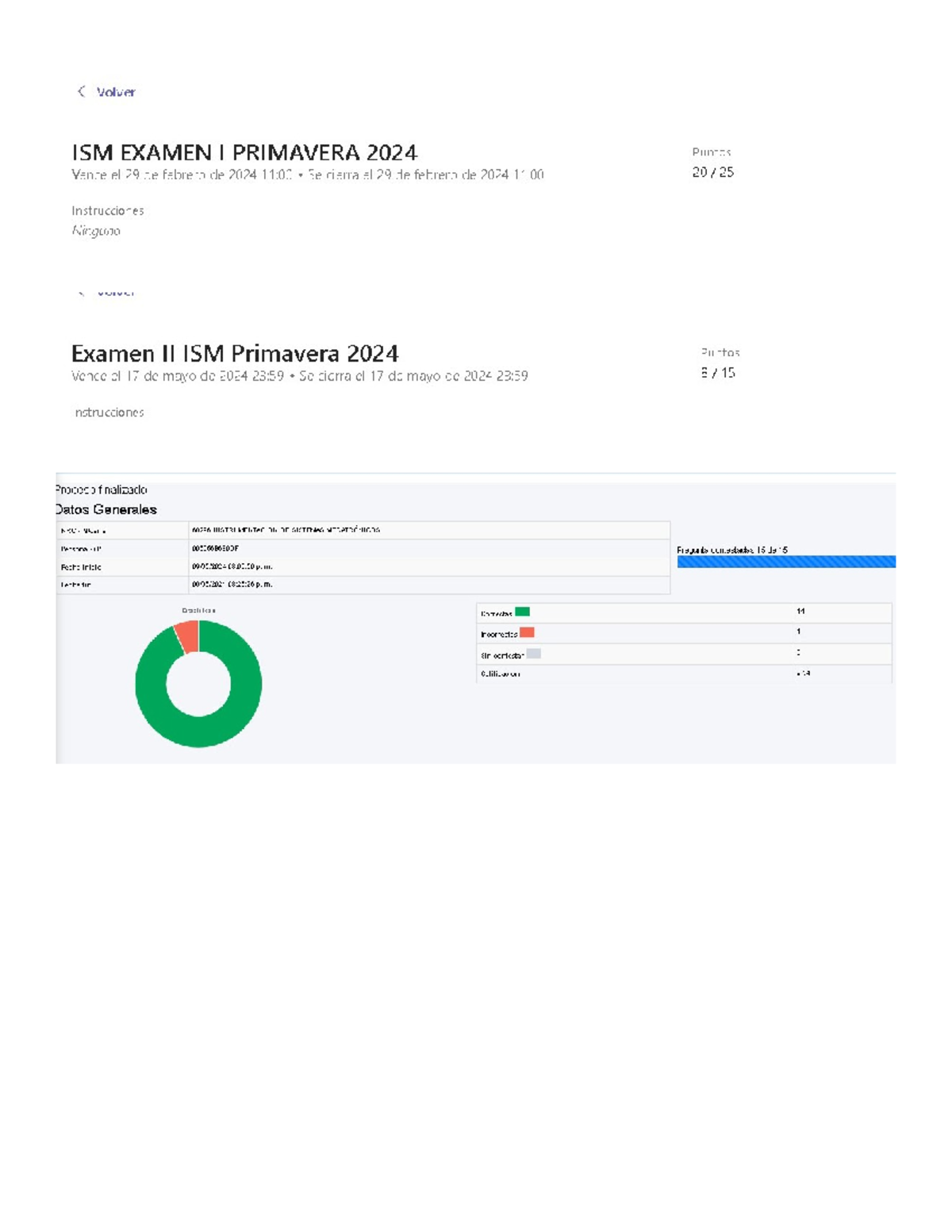Click the 17 de mayo due date line

(299, 376)
